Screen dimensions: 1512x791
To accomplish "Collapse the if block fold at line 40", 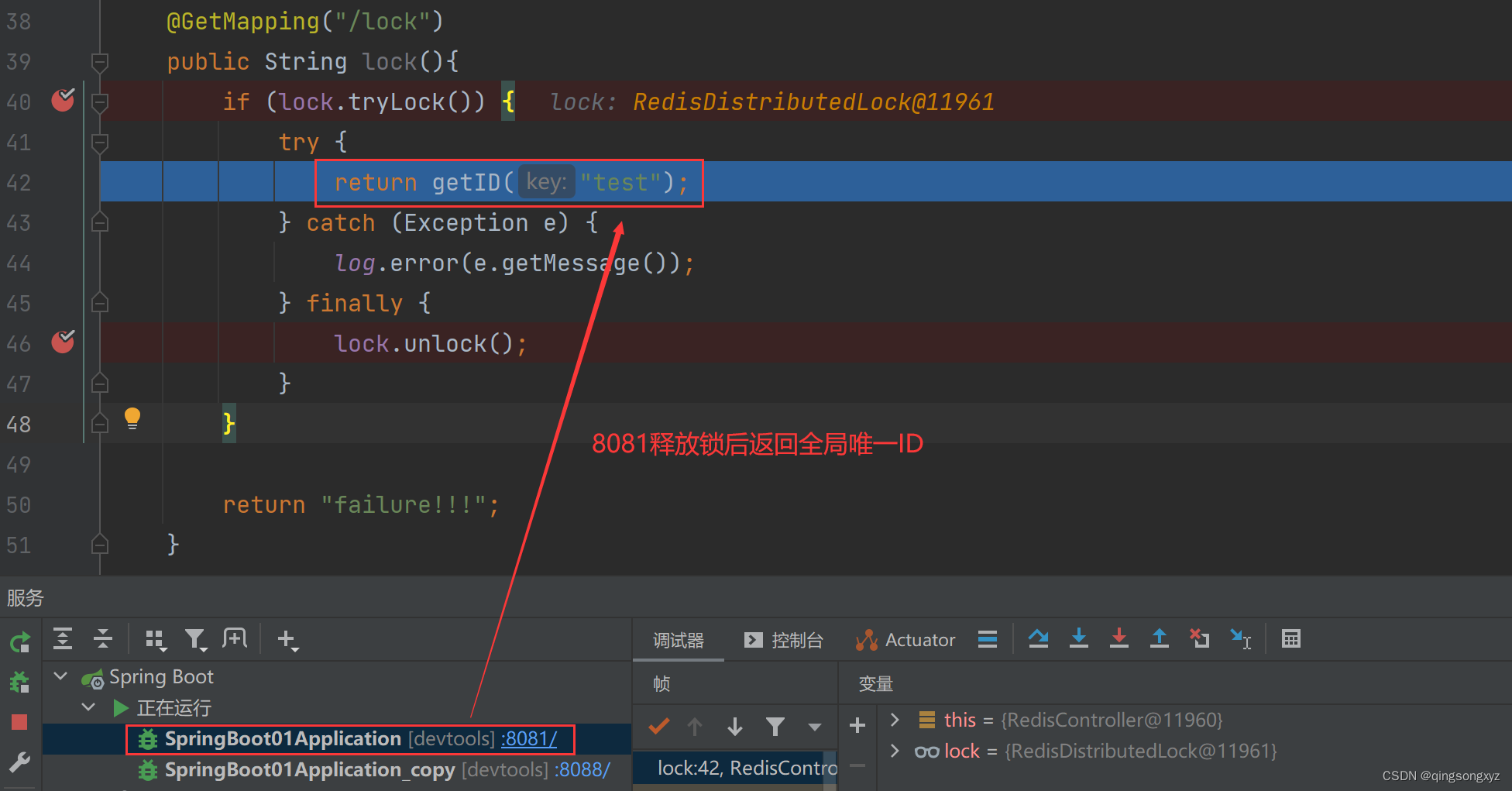I will pos(100,101).
